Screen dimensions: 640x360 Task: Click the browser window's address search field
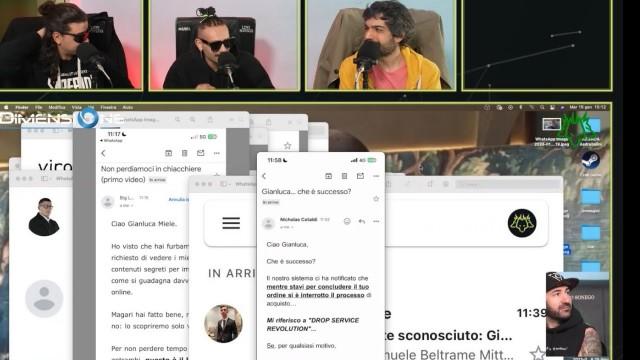pos(508,184)
